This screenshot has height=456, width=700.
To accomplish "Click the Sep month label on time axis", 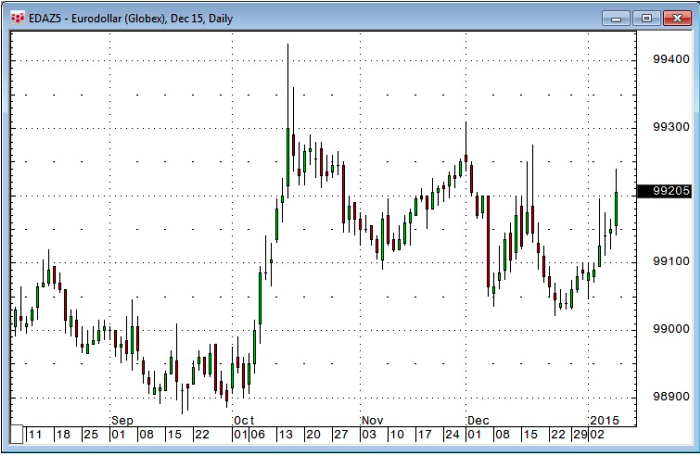I will [x=122, y=420].
